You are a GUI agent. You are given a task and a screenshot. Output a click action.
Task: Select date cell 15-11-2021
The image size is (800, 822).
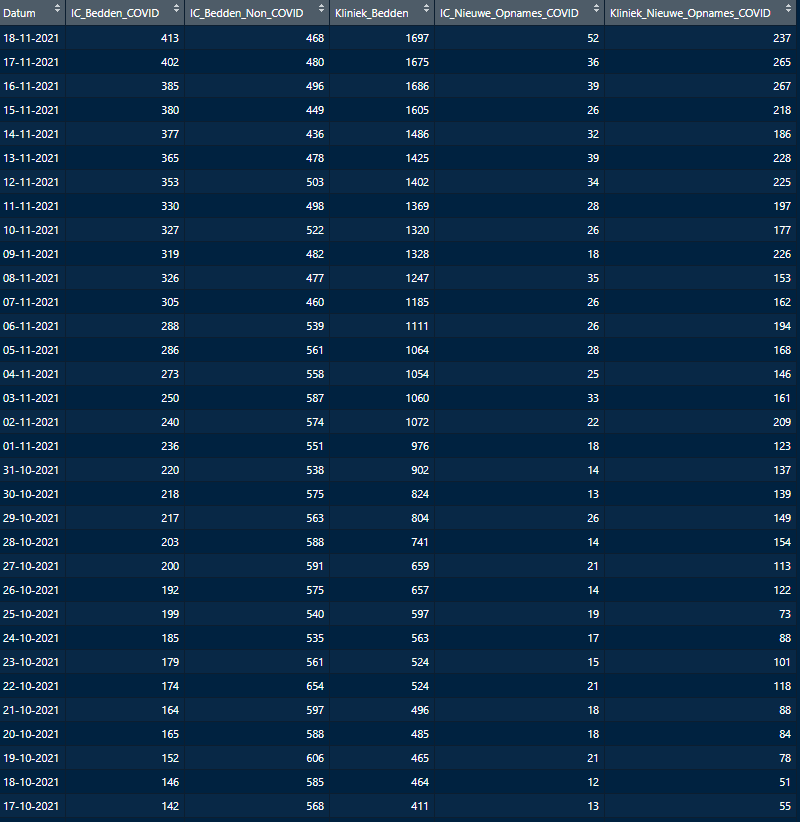(x=31, y=110)
